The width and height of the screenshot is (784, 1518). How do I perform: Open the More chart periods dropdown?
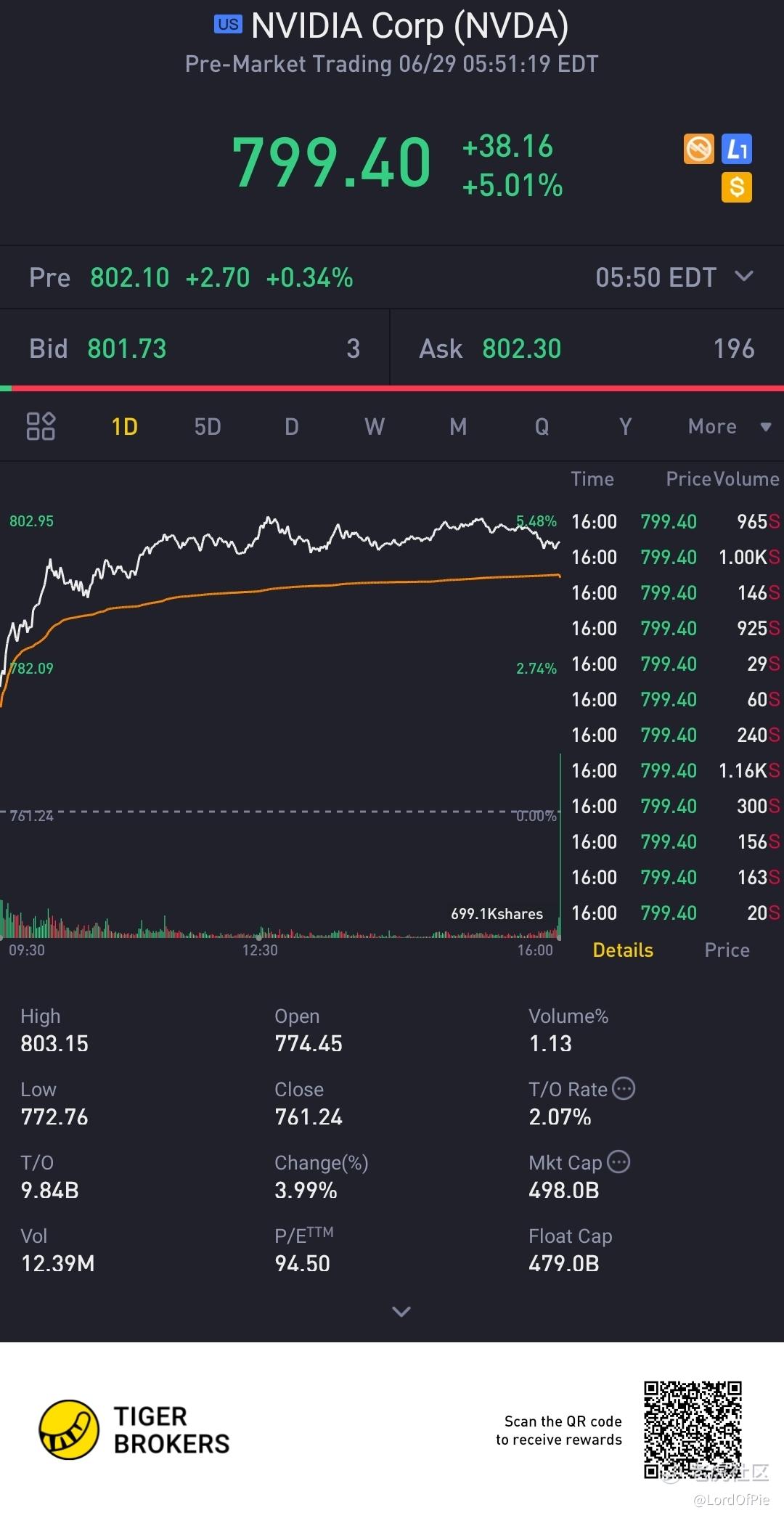point(729,426)
